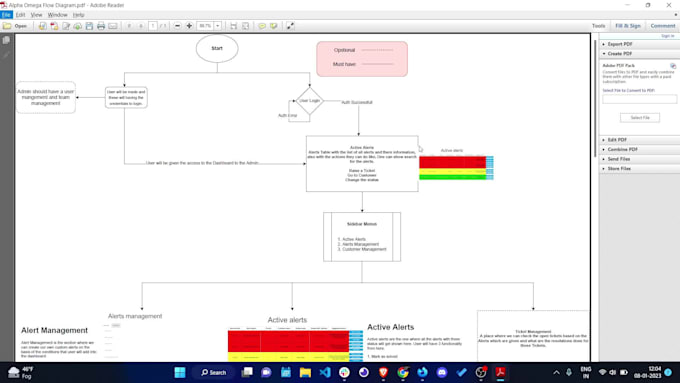Image resolution: width=680 pixels, height=383 pixels.
Task: Open Google Chrome from taskbar
Action: (403, 373)
